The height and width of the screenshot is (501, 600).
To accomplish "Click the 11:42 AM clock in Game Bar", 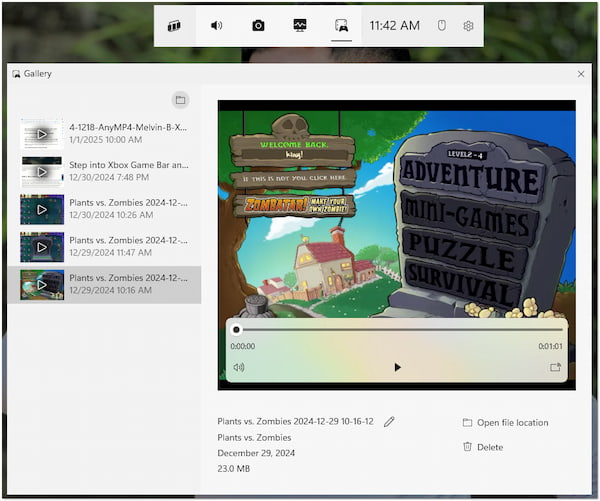I will 395,26.
